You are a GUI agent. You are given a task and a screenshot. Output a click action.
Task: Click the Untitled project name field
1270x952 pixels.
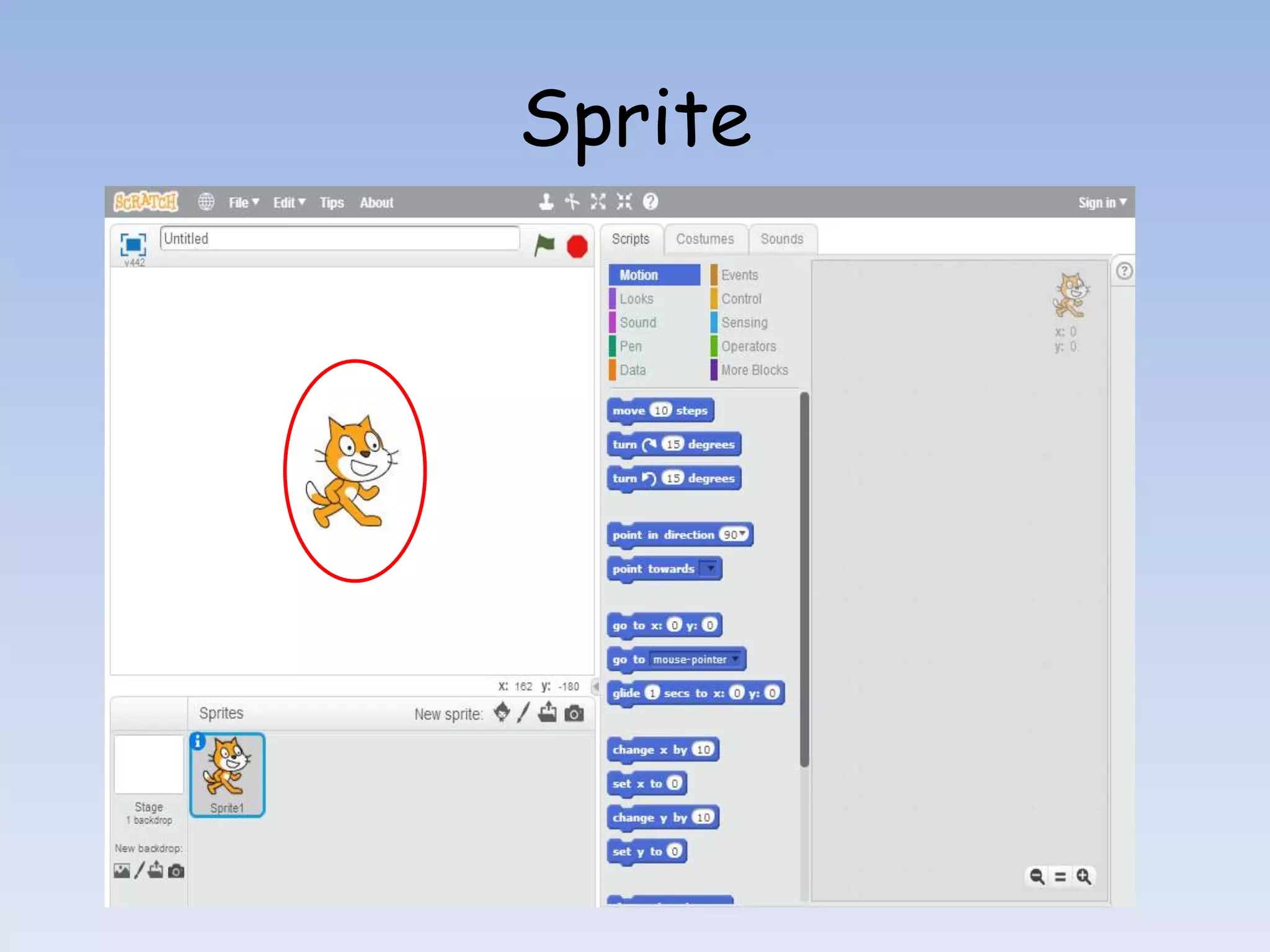coord(340,239)
